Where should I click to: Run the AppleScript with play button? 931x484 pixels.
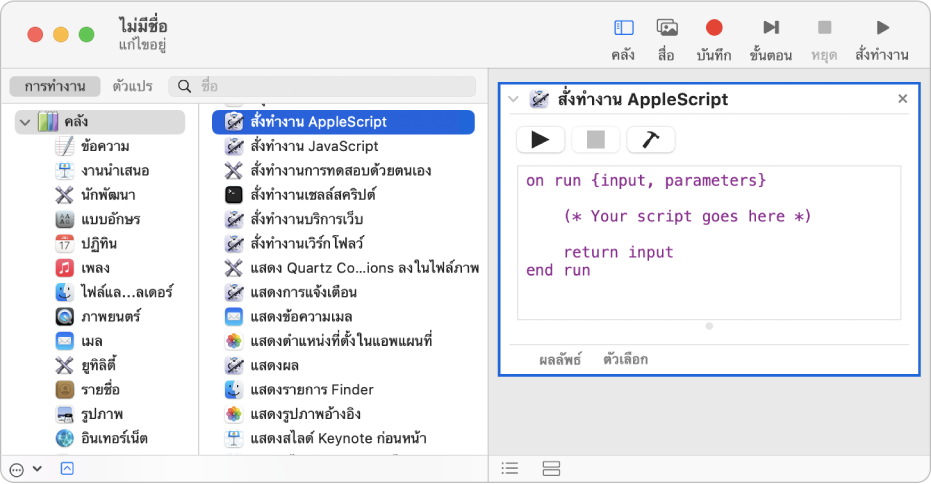pyautogui.click(x=540, y=140)
